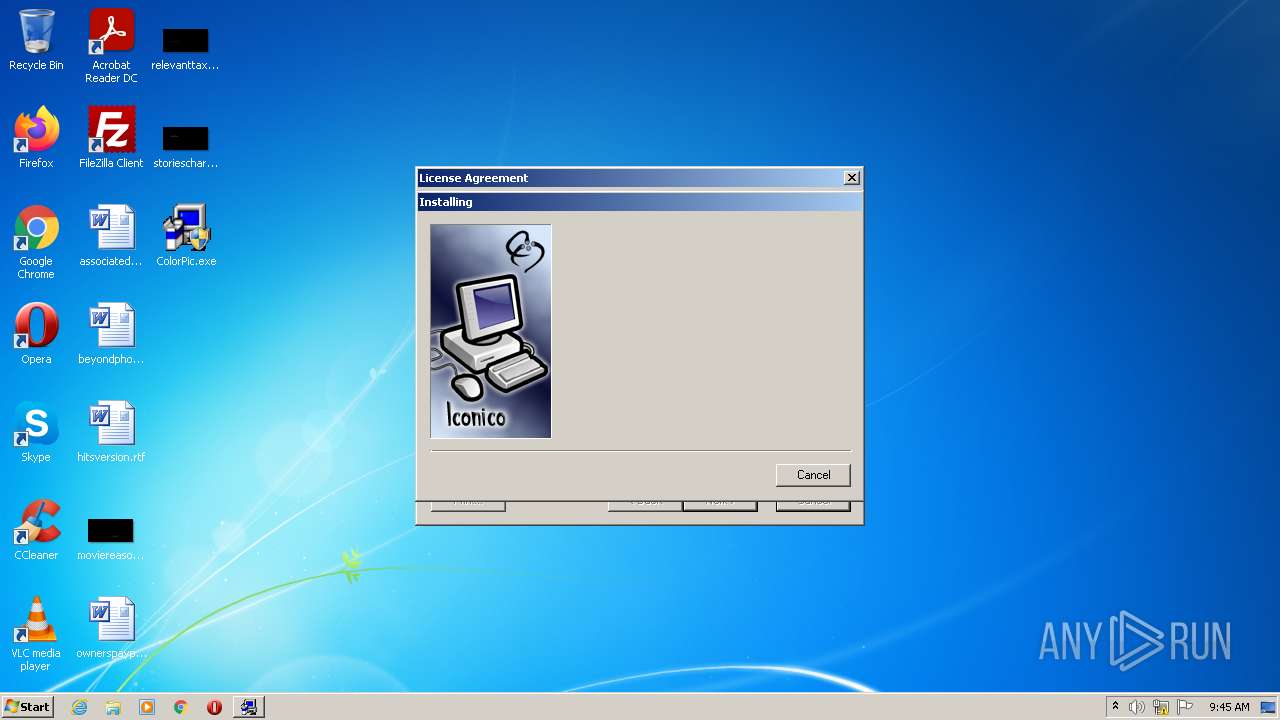Select hitsversion.rtf document icon
Viewport: 1280px width, 720px height.
[111, 432]
